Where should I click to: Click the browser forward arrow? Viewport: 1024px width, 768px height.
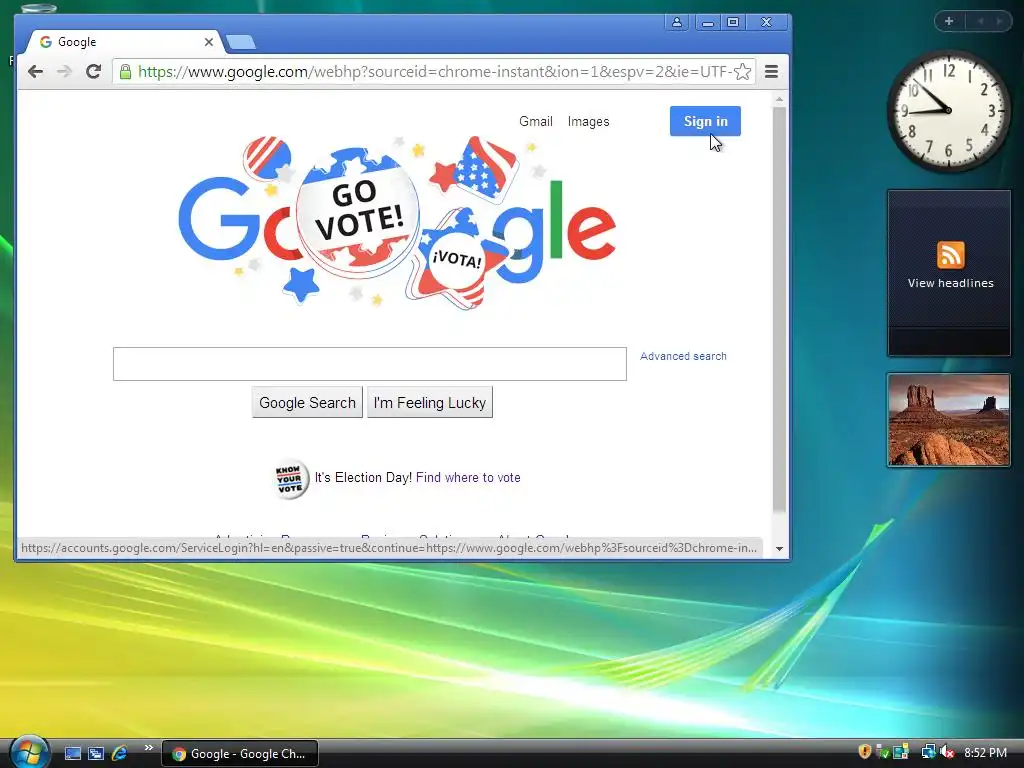point(64,71)
